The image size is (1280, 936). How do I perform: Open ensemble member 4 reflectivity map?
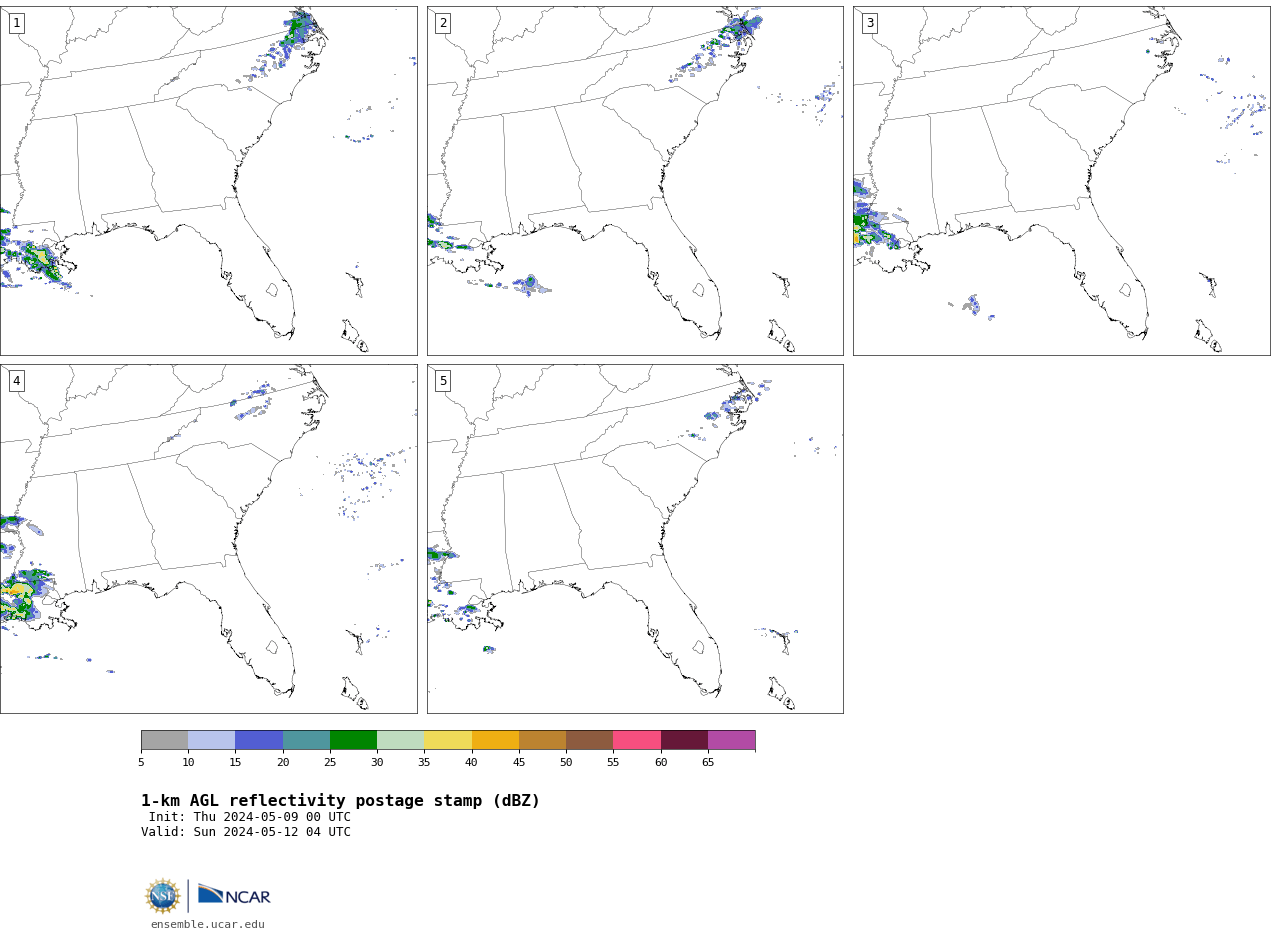[x=208, y=539]
